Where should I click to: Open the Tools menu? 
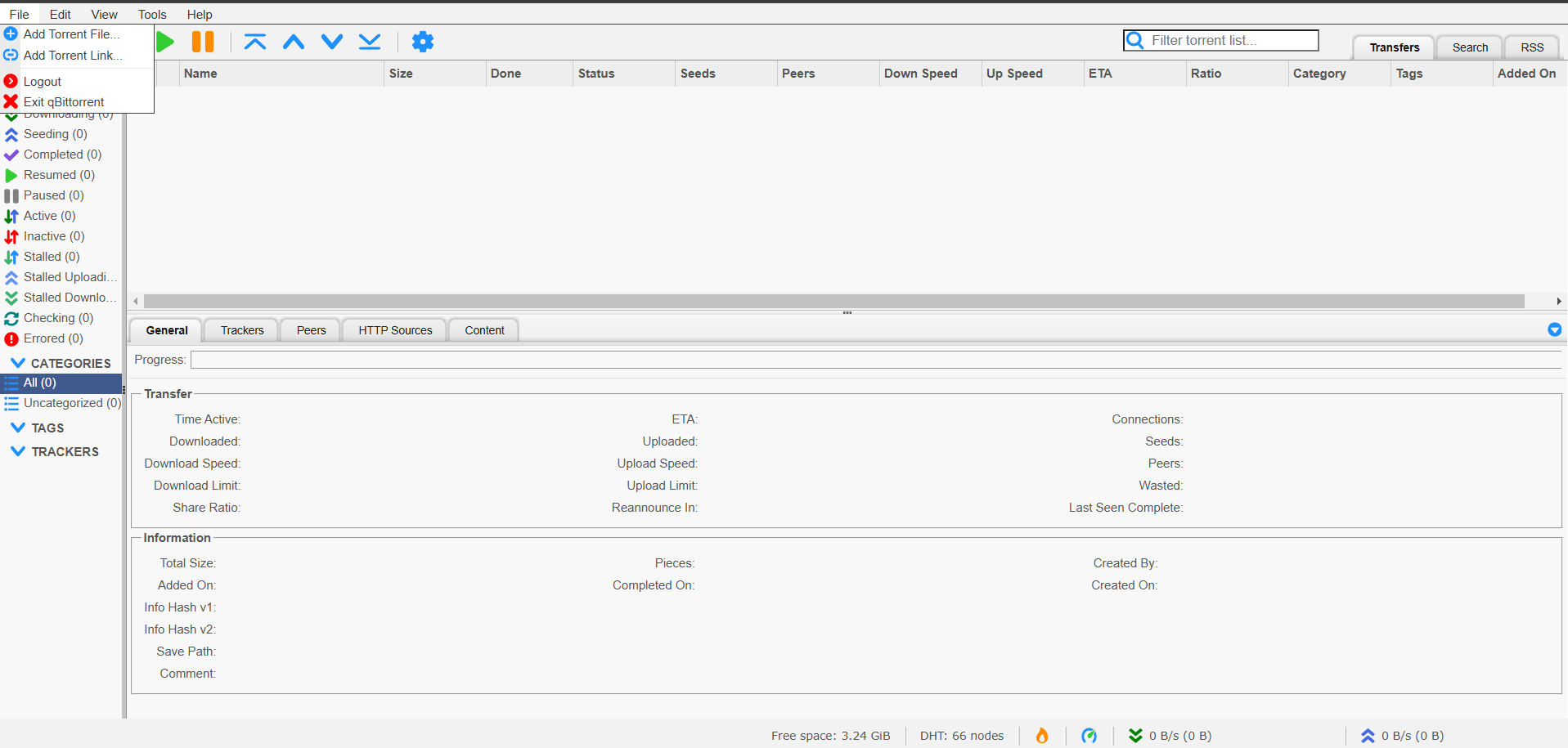coord(151,14)
